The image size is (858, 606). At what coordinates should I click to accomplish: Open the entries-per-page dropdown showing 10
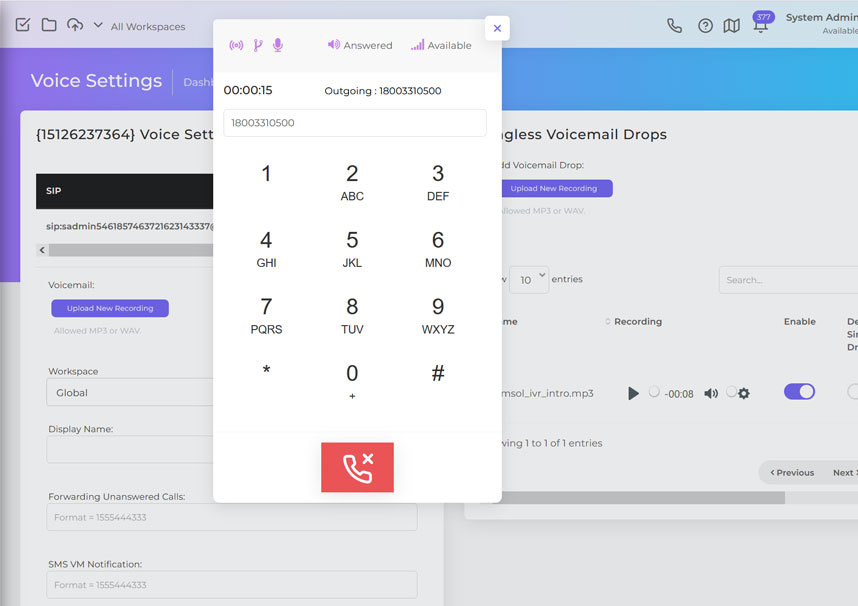coord(528,279)
